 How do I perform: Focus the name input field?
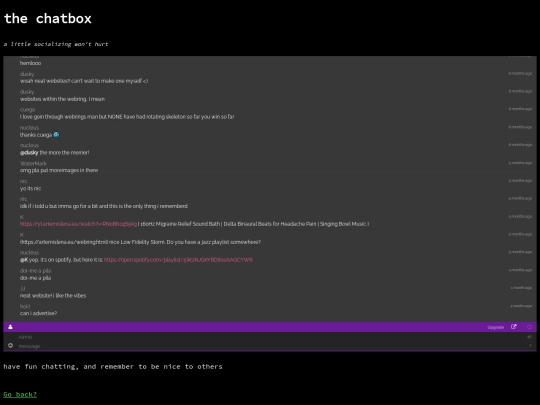point(270,337)
